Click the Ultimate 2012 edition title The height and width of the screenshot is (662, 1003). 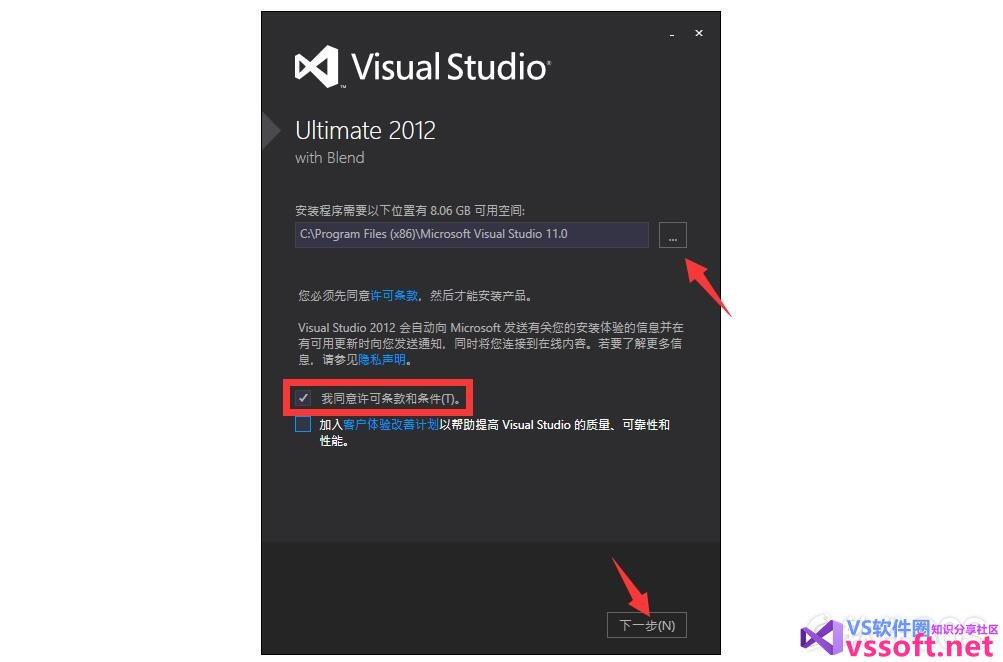point(365,130)
